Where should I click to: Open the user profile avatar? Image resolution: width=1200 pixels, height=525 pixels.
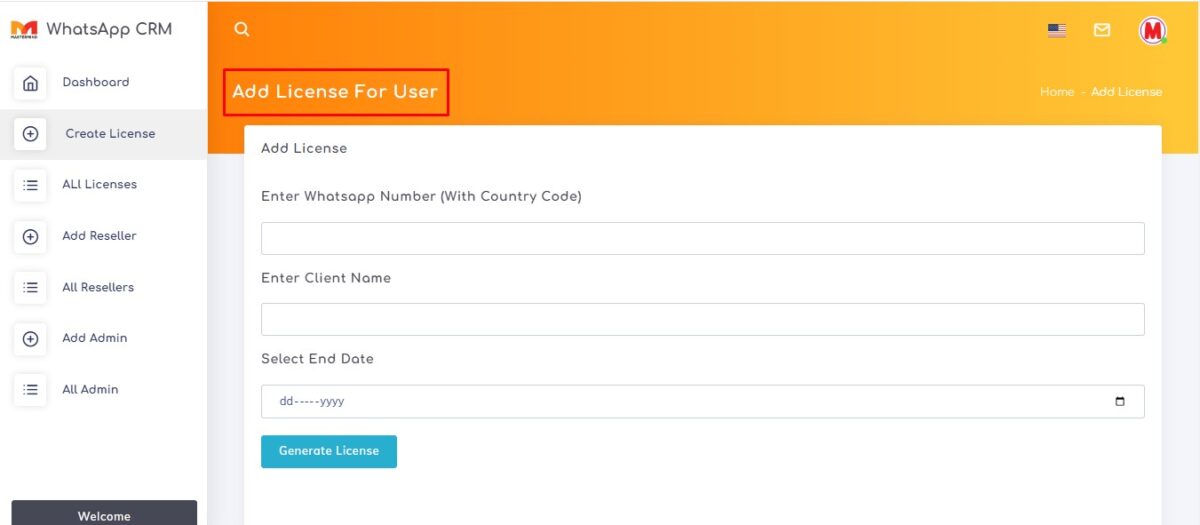[x=1153, y=30]
